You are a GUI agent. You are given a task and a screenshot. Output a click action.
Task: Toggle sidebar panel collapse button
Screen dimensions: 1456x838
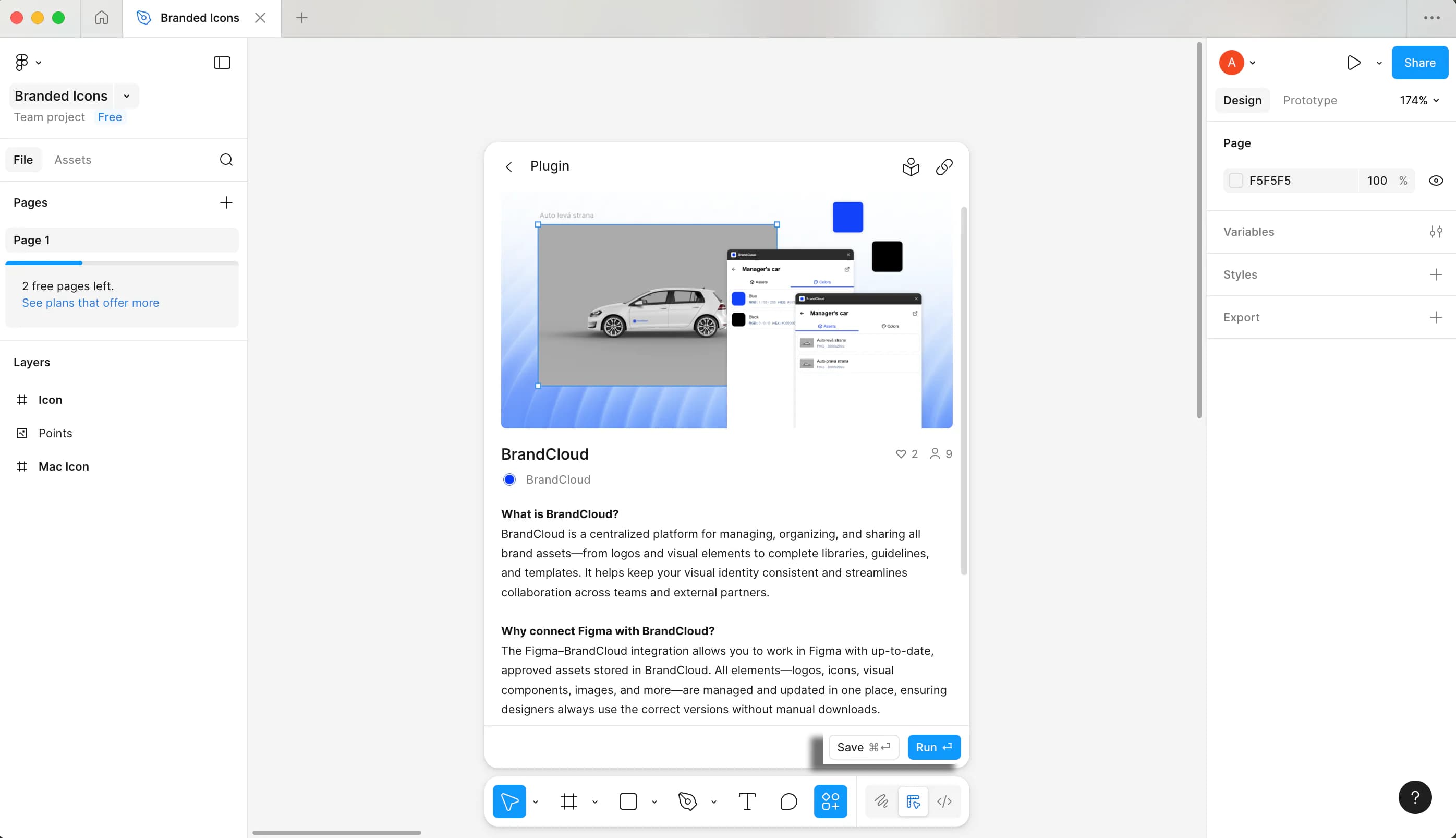point(222,63)
